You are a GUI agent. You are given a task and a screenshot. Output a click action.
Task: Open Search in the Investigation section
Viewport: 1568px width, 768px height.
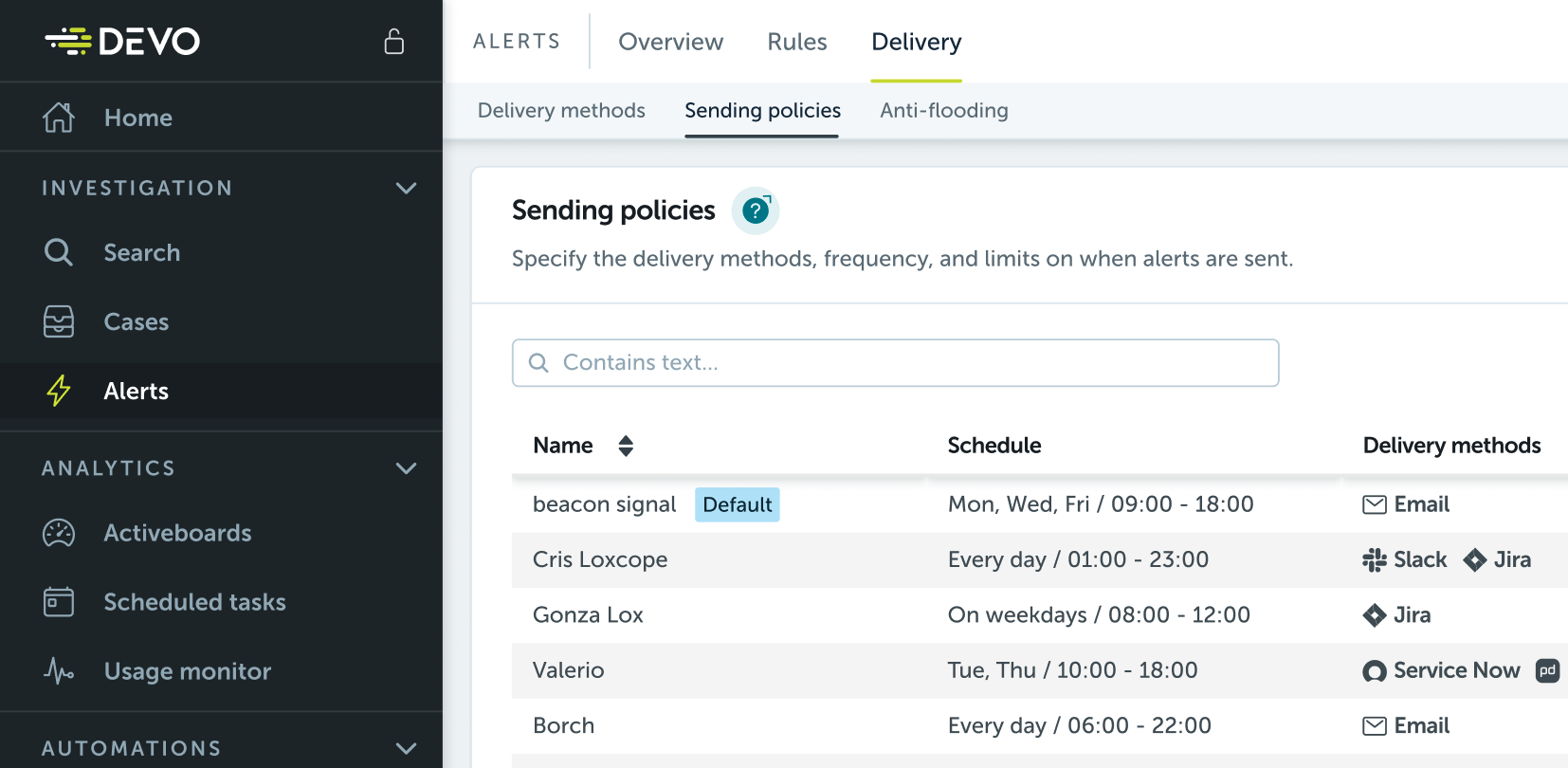pyautogui.click(x=141, y=252)
